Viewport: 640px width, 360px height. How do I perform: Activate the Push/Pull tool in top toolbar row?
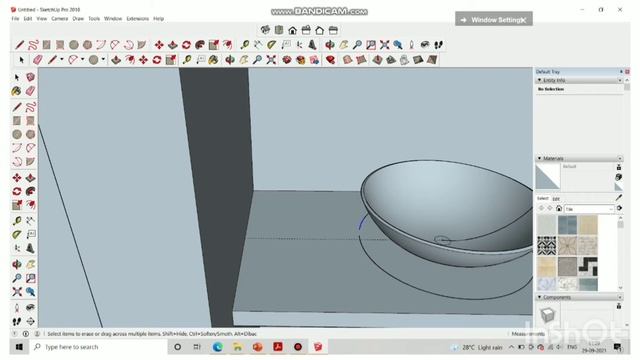click(x=173, y=45)
